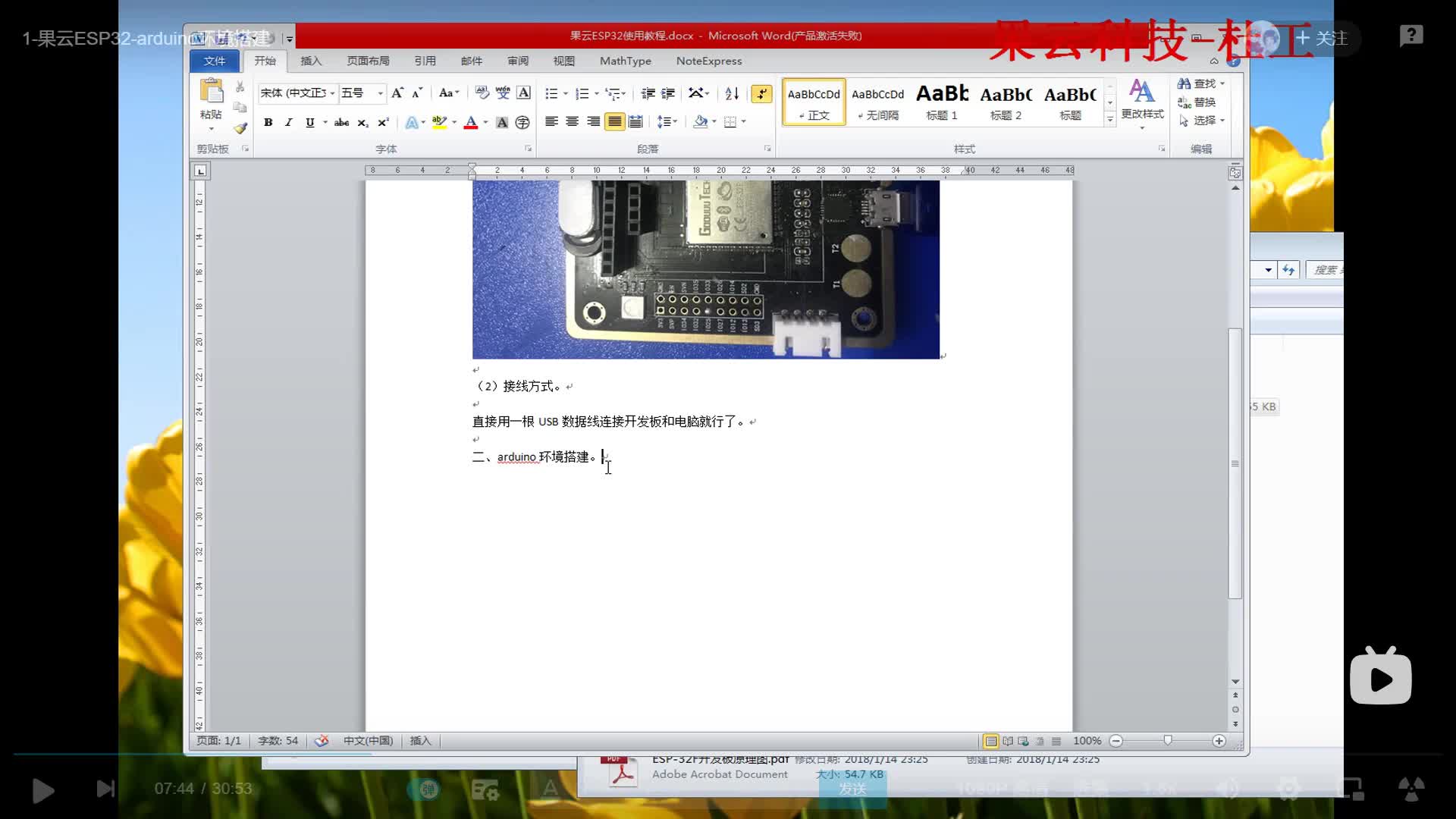
Task: Click the Strikethrough abc icon
Action: tap(342, 122)
